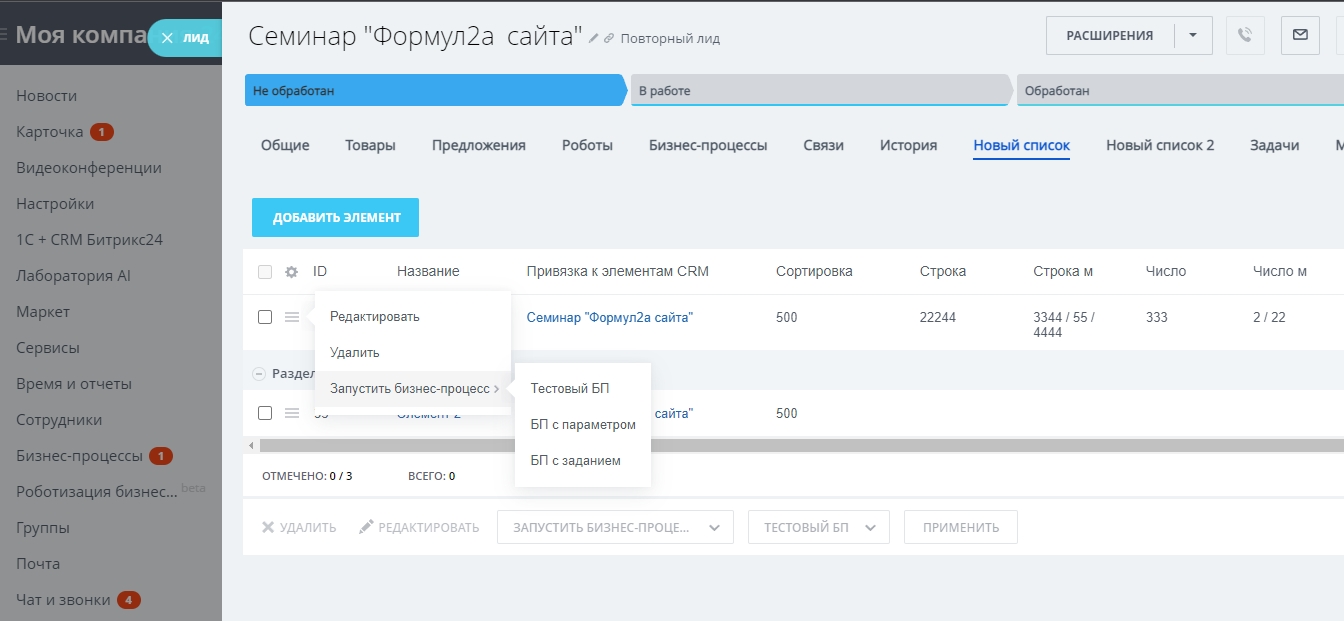Check the first row checkbox
This screenshot has width=1344, height=621.
(265, 317)
